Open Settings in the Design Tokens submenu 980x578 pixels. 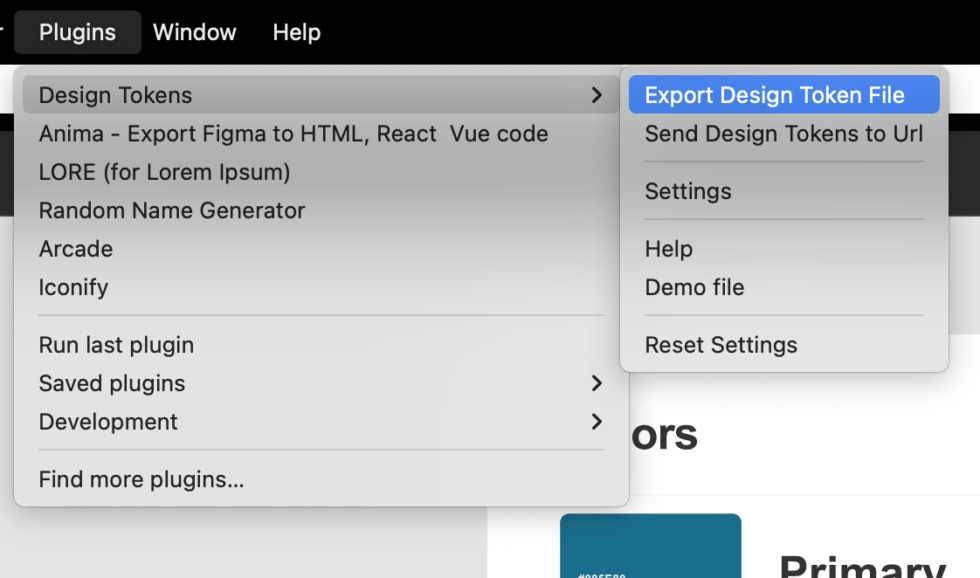coord(688,191)
